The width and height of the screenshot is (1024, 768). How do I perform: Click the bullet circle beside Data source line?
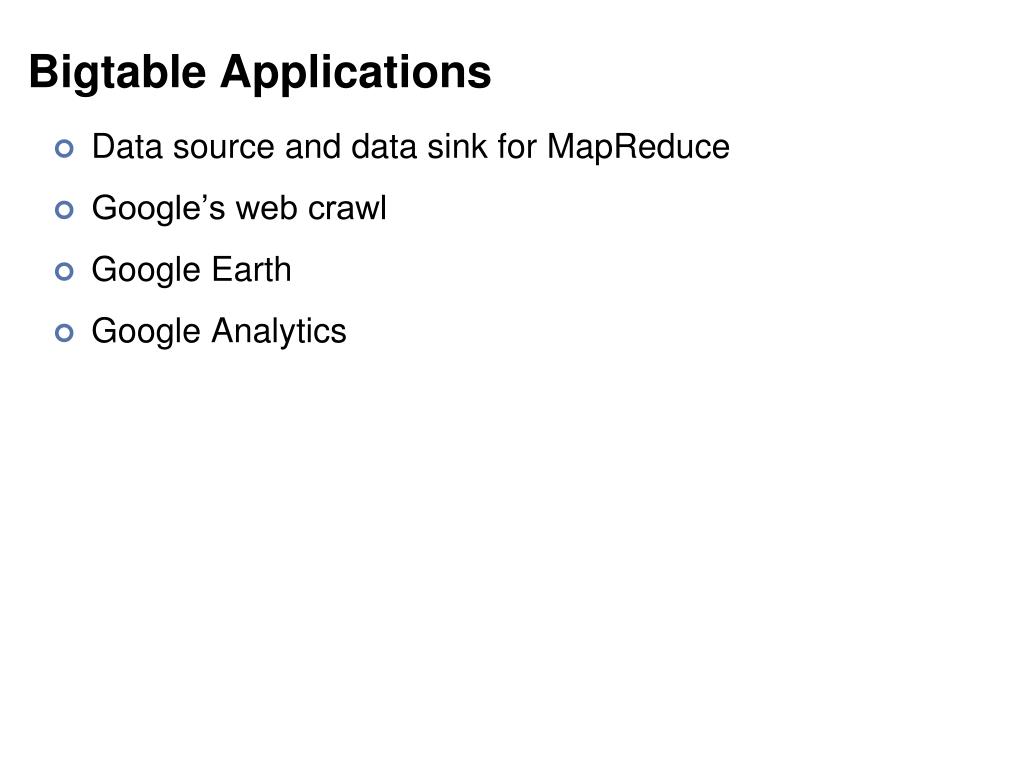[64, 149]
